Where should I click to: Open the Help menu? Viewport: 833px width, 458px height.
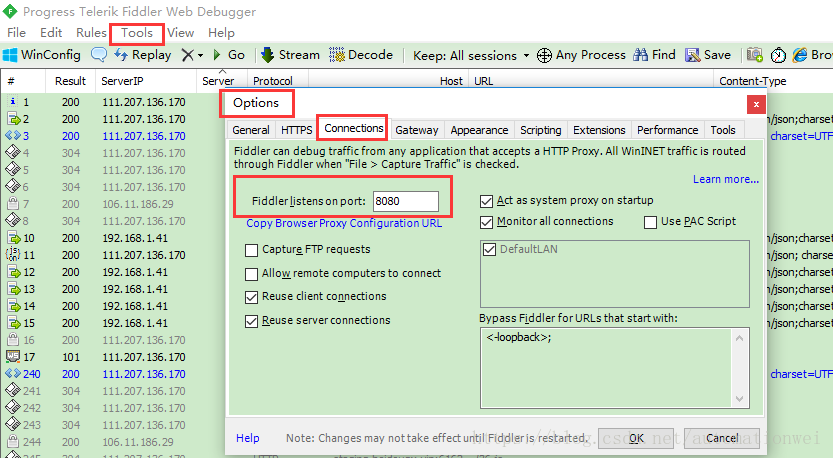[x=221, y=33]
